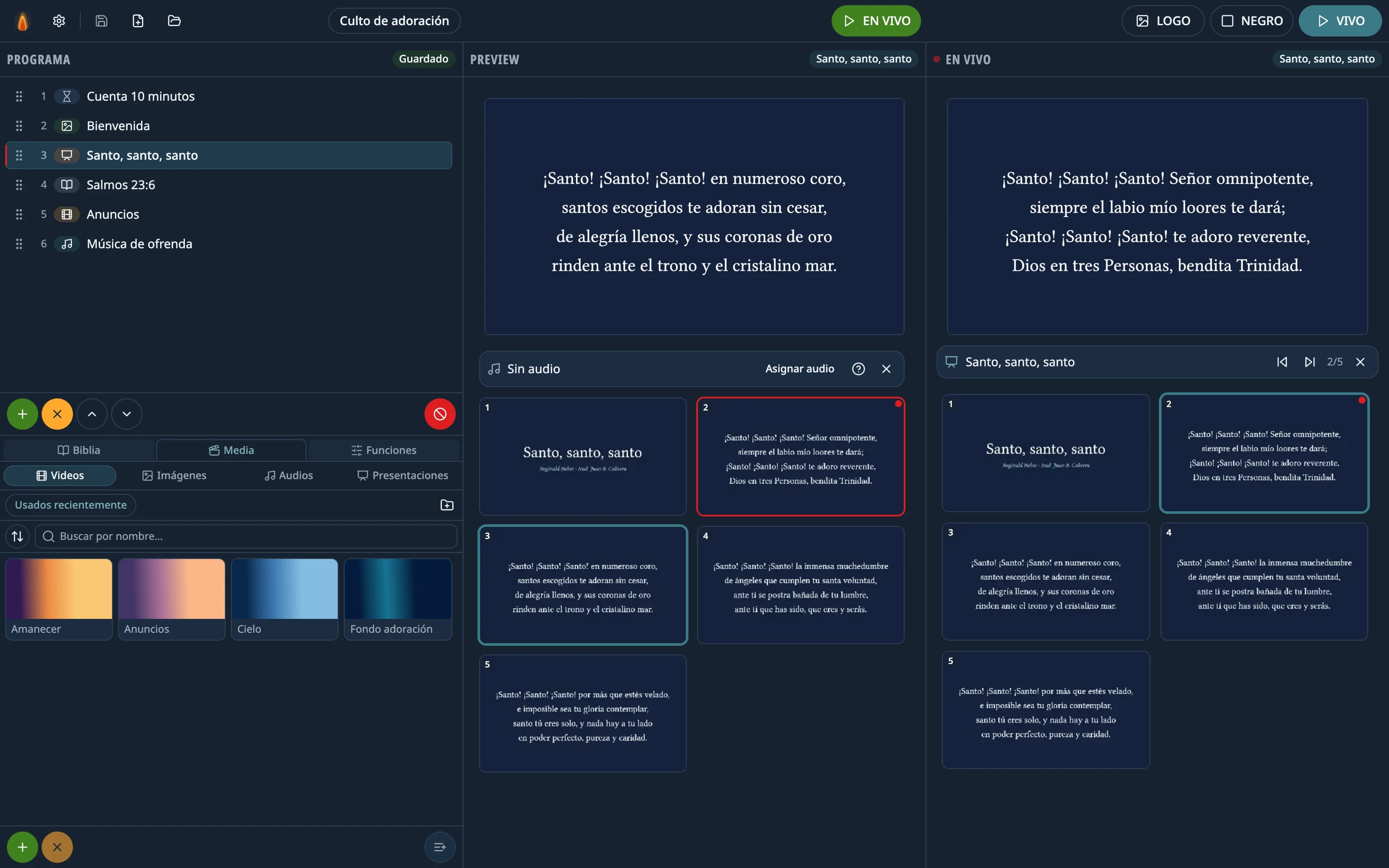Open the Funciones tab

point(383,450)
